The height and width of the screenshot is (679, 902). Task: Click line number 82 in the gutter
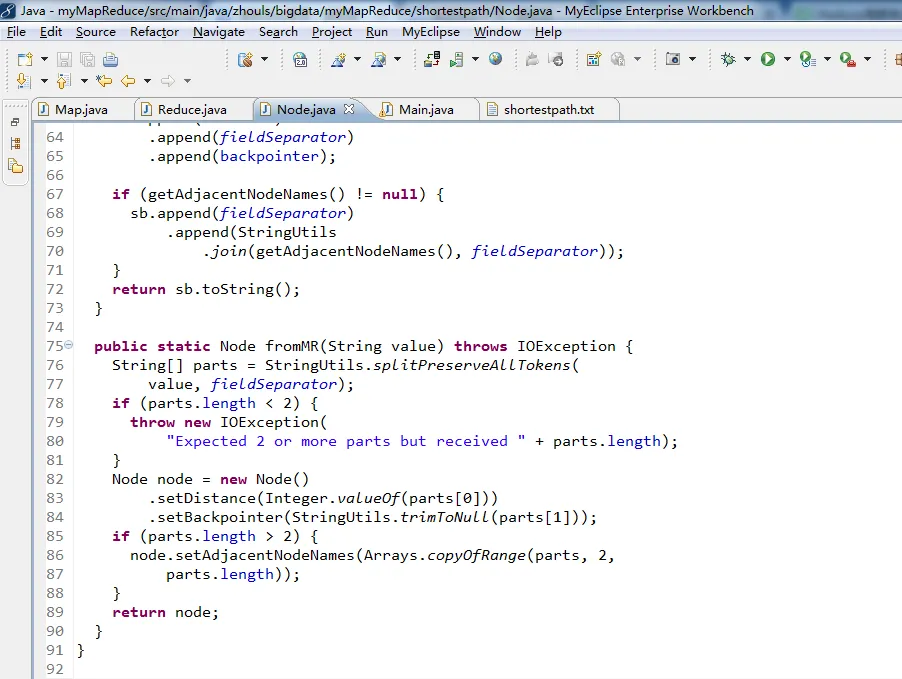[55, 479]
